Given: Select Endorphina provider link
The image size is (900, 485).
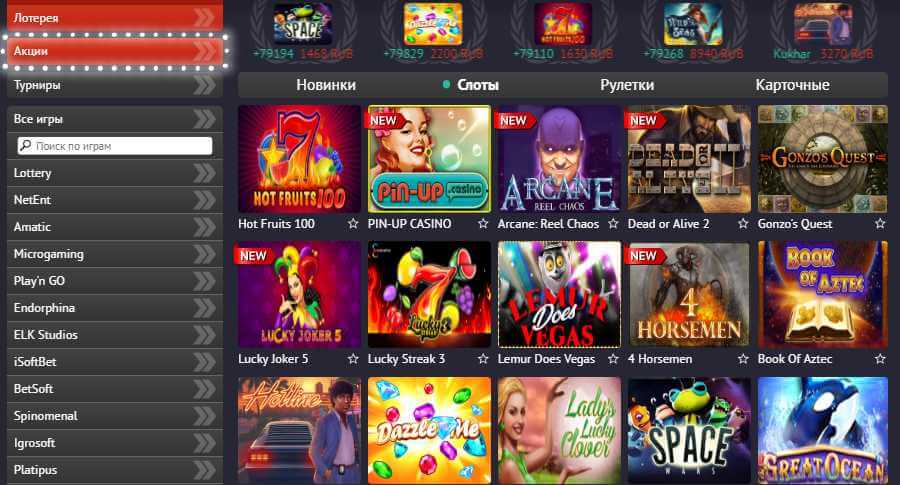Looking at the screenshot, I should click(44, 308).
